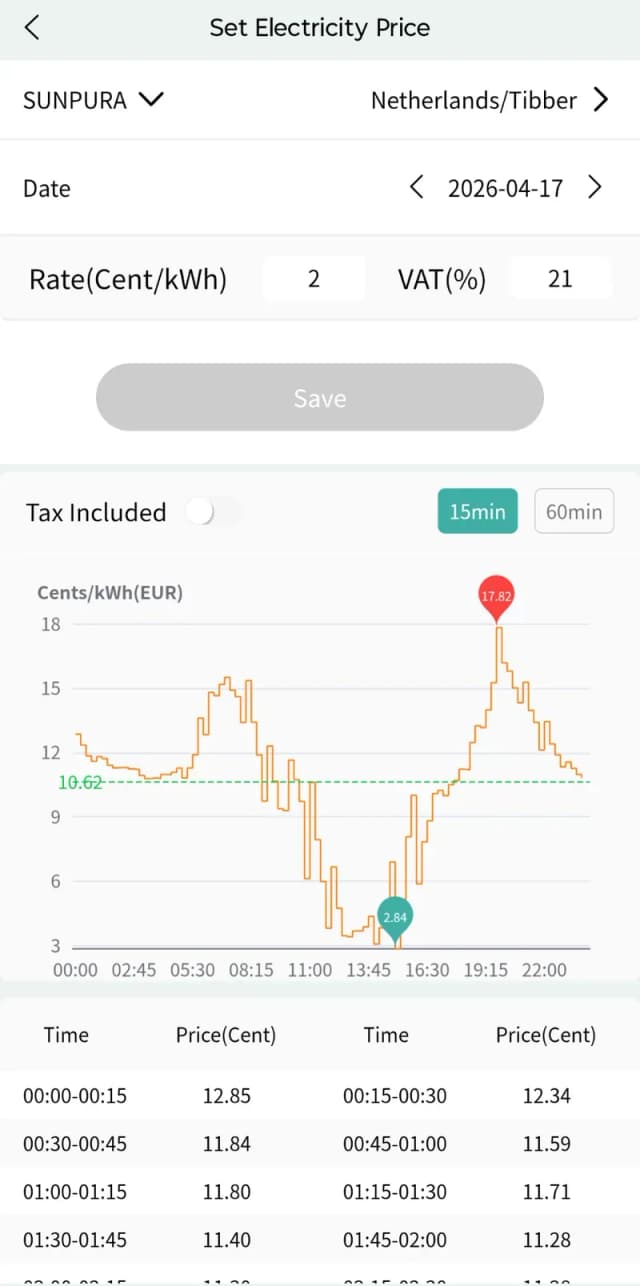This screenshot has width=640, height=1286.
Task: Tap the previous-date chevron arrow
Action: click(x=418, y=188)
